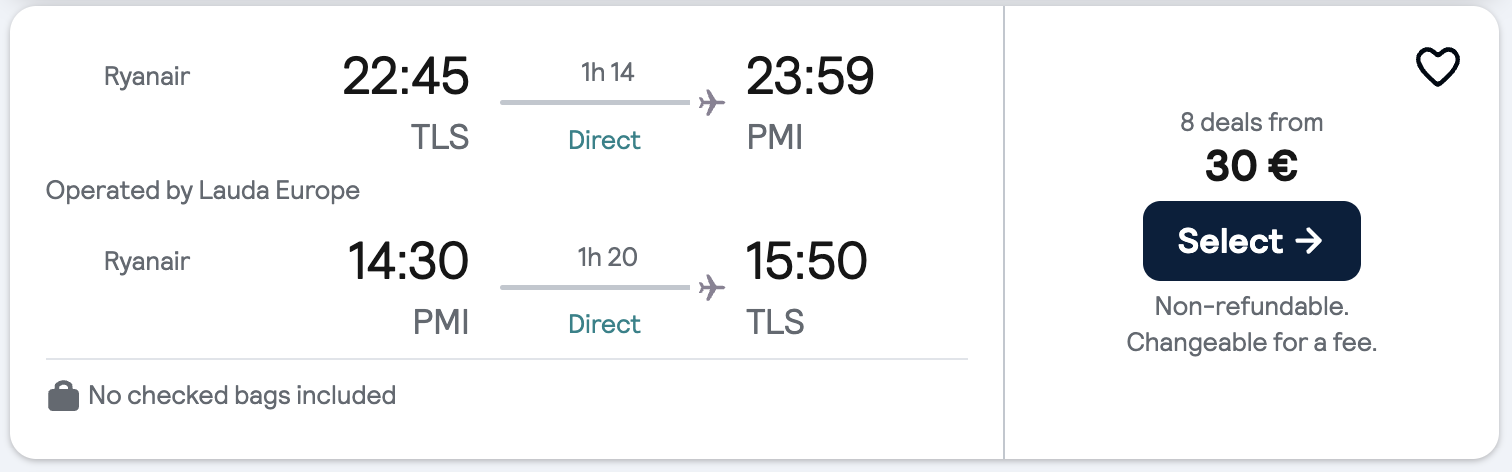The image size is (1512, 472).
Task: Click the 14:30 return departure time
Action: click(407, 262)
